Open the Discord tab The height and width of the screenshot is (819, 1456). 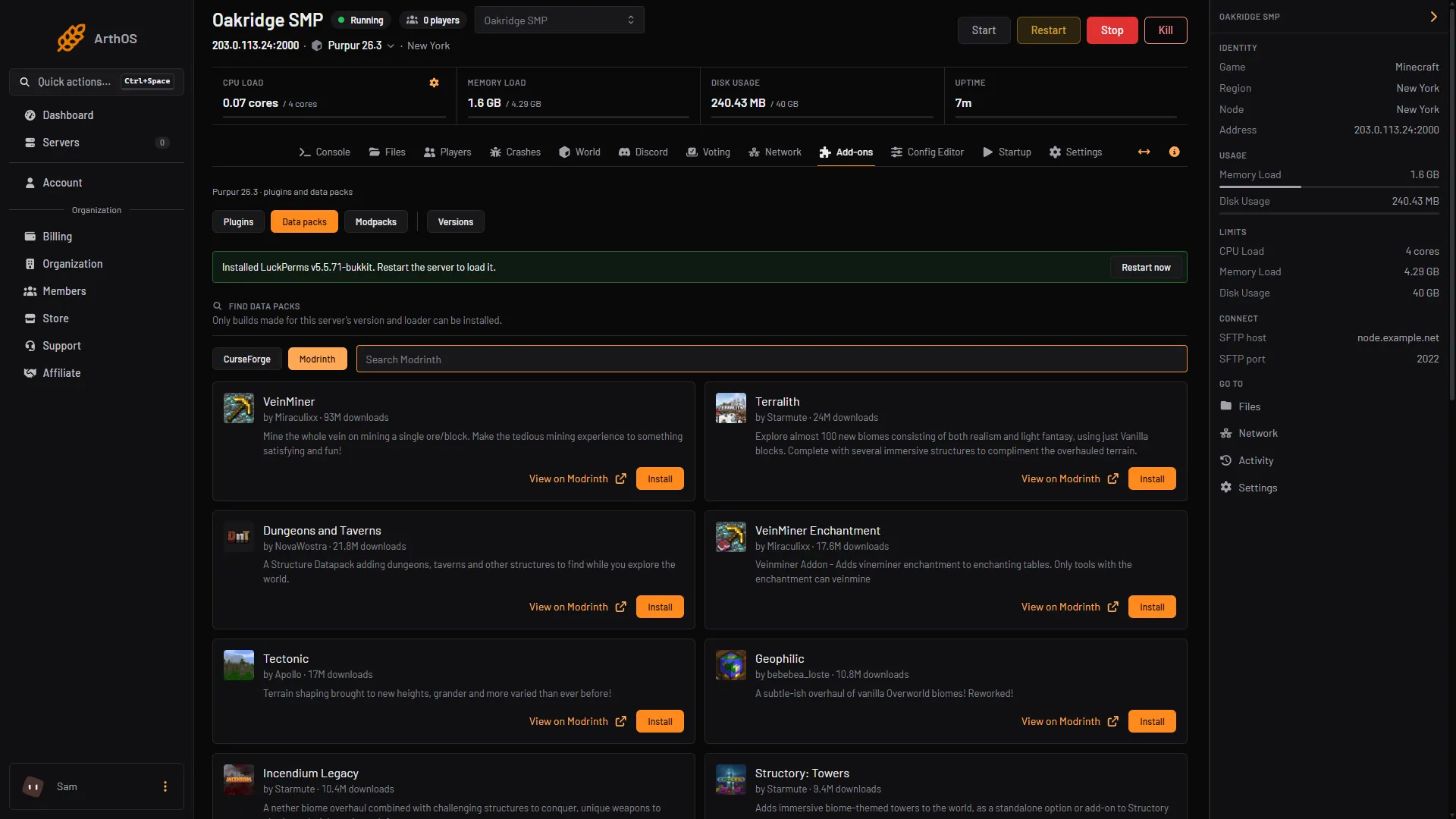(643, 152)
